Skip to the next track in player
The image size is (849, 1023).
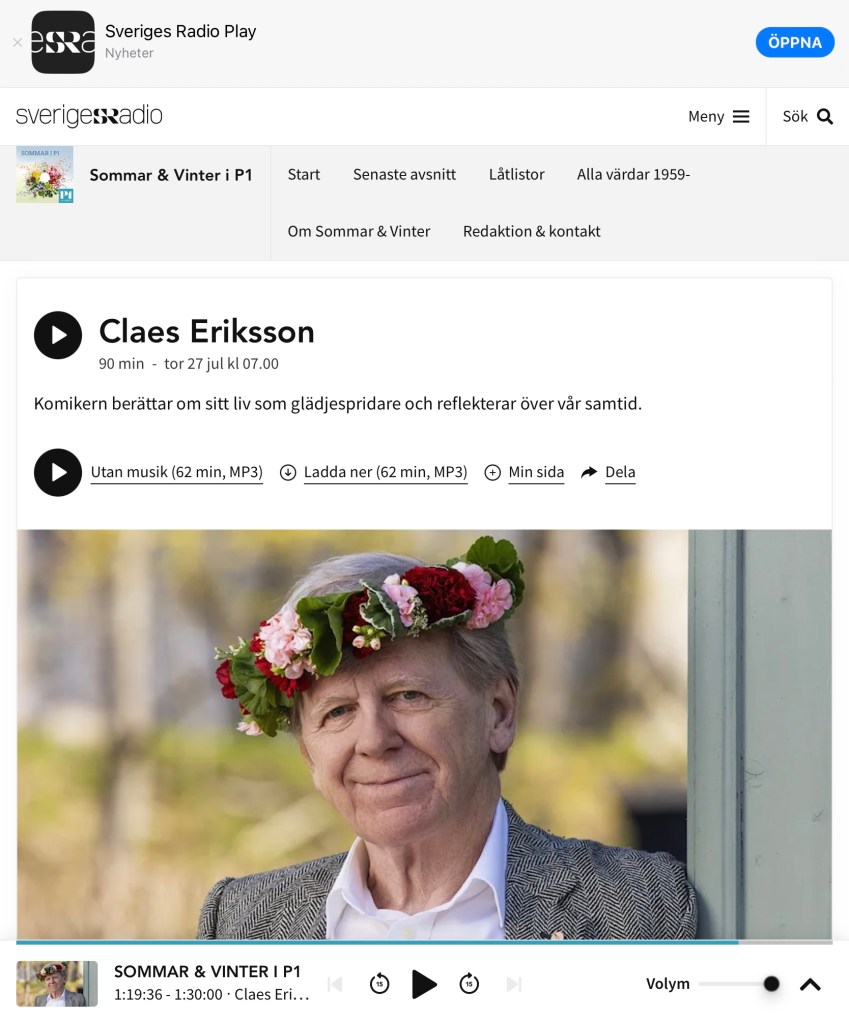[x=514, y=983]
